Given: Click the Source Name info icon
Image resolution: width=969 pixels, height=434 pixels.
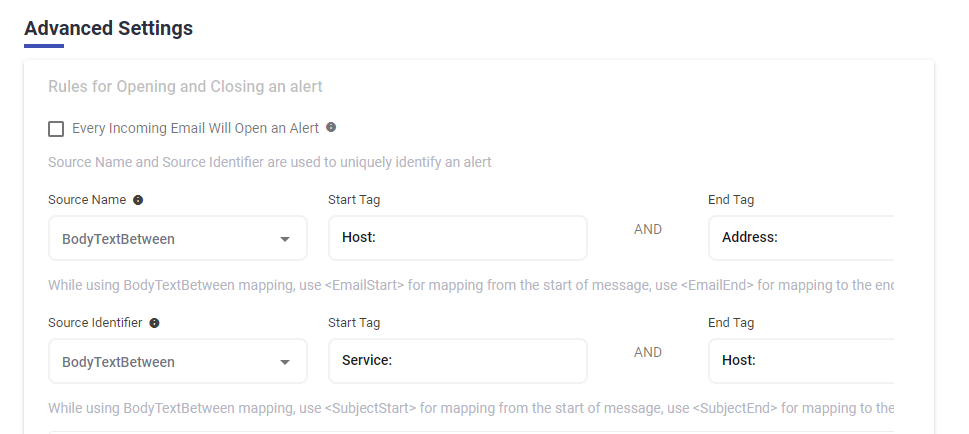Looking at the screenshot, I should 138,200.
